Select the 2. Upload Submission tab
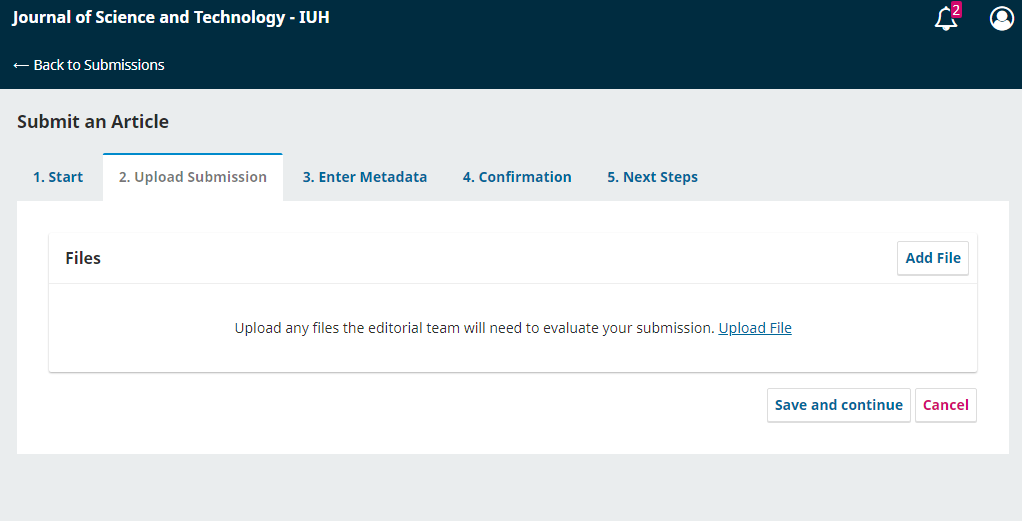The width and height of the screenshot is (1022, 521). point(193,177)
